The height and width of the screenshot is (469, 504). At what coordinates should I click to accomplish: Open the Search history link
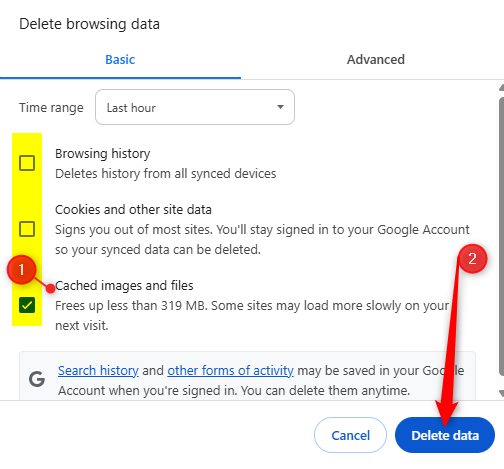[98, 371]
